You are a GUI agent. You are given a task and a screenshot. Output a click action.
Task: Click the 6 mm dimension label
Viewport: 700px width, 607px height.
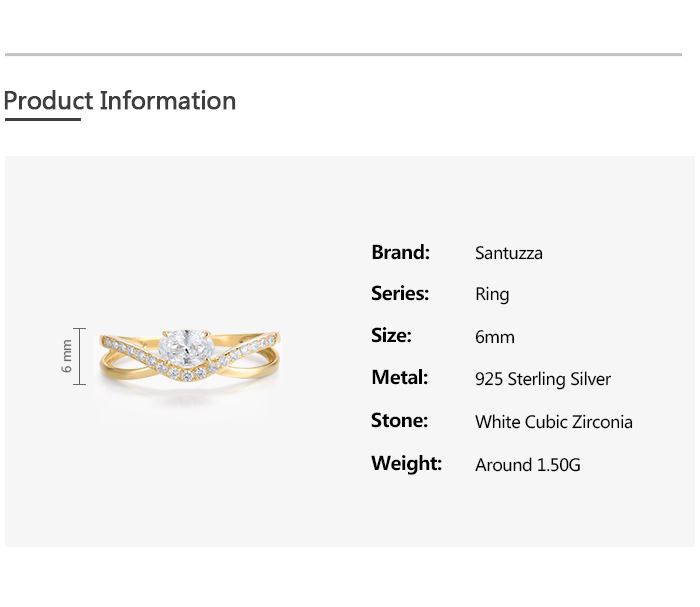click(x=67, y=356)
